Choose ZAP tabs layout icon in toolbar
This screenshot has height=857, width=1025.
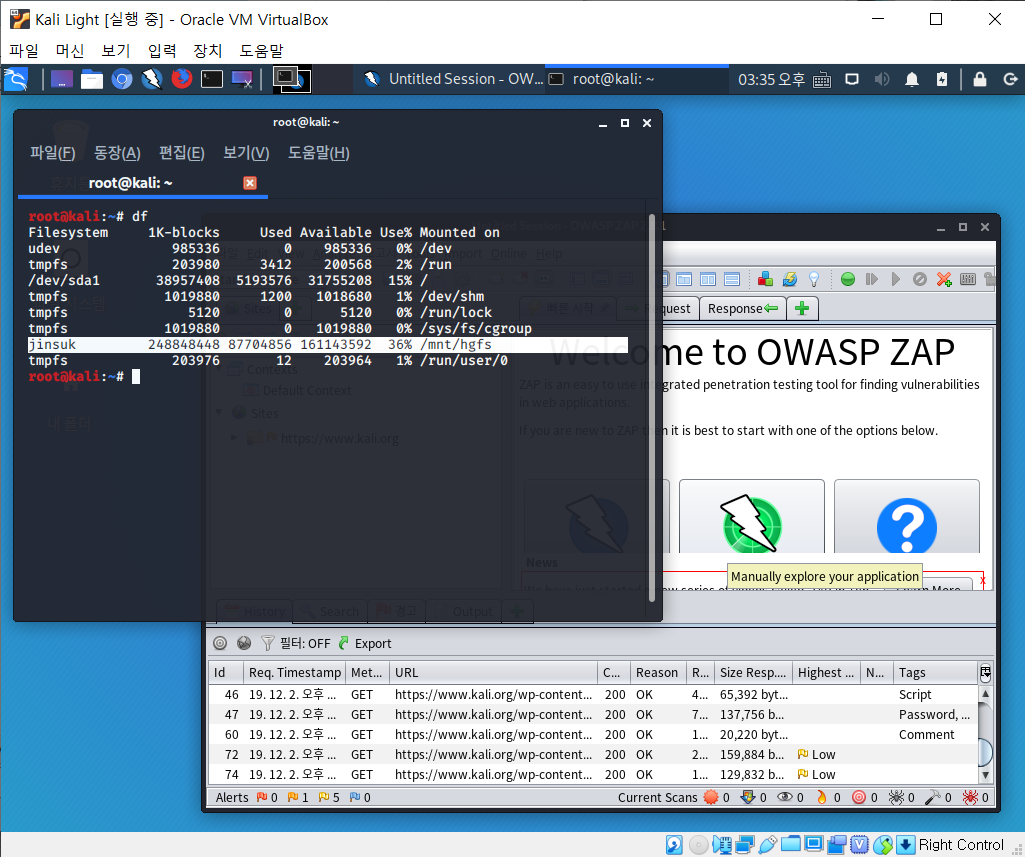click(684, 280)
